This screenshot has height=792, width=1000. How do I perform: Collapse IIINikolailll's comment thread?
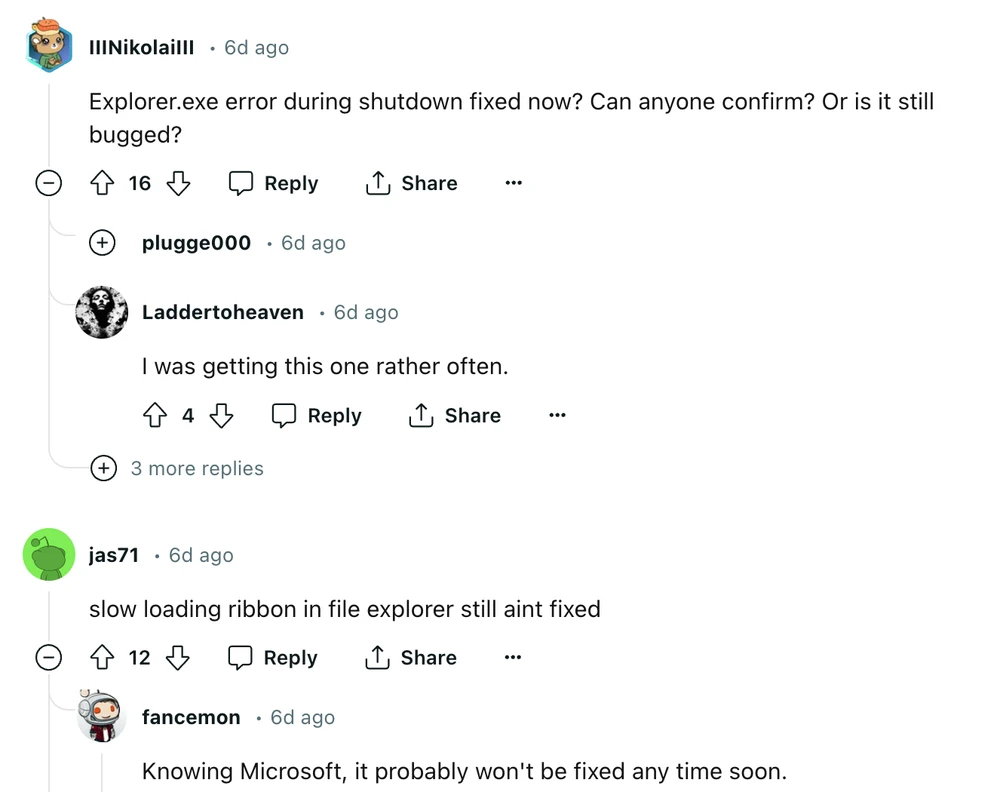(x=48, y=183)
